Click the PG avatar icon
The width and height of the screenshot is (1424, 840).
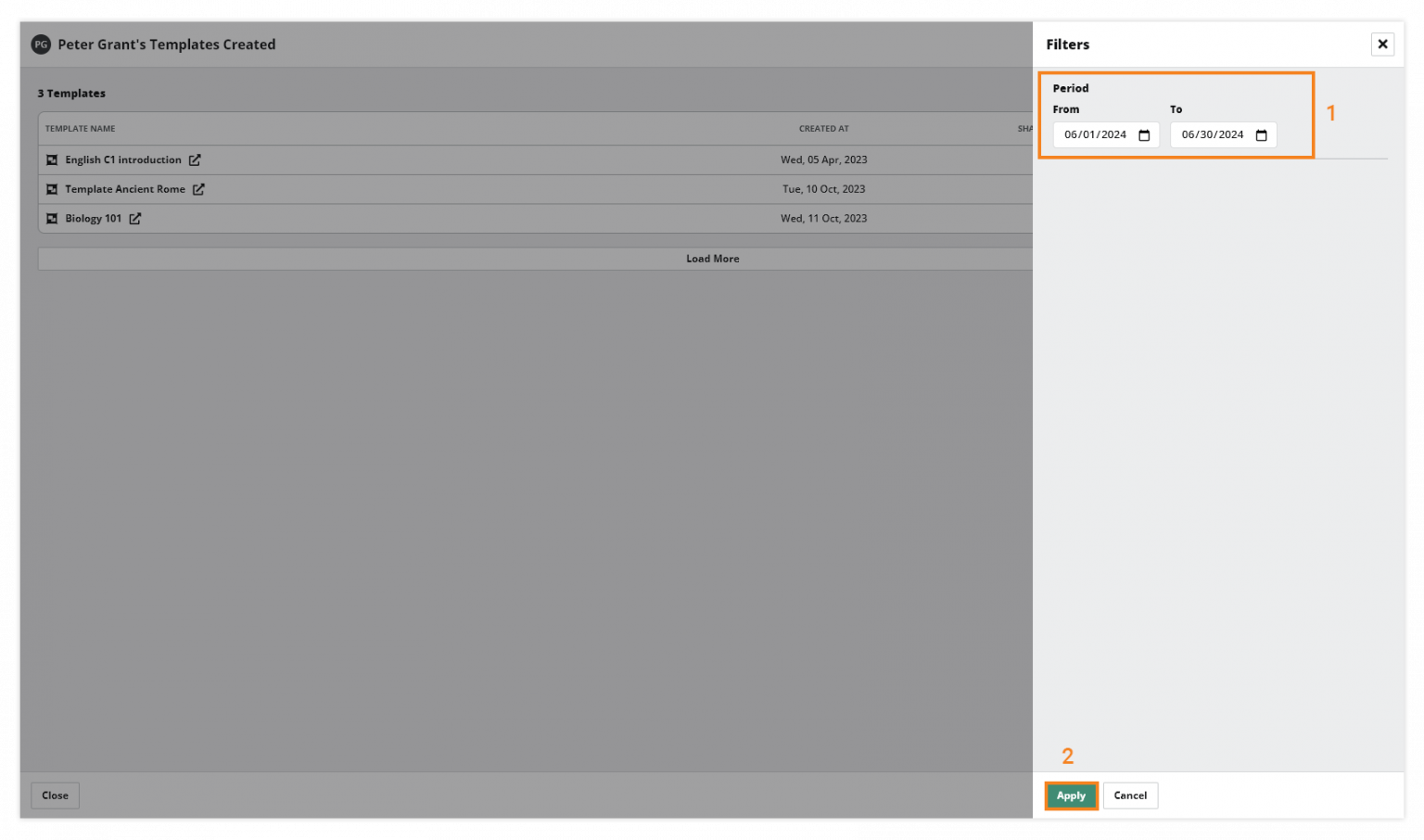[40, 44]
